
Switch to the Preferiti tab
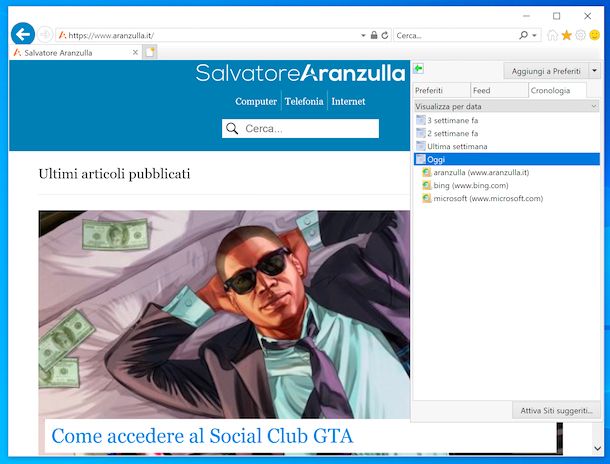[x=441, y=90]
